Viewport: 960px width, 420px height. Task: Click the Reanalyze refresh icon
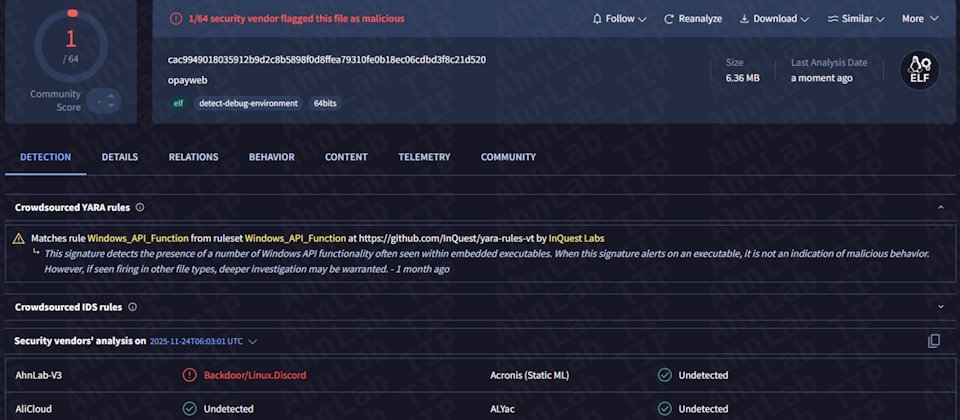click(x=669, y=19)
